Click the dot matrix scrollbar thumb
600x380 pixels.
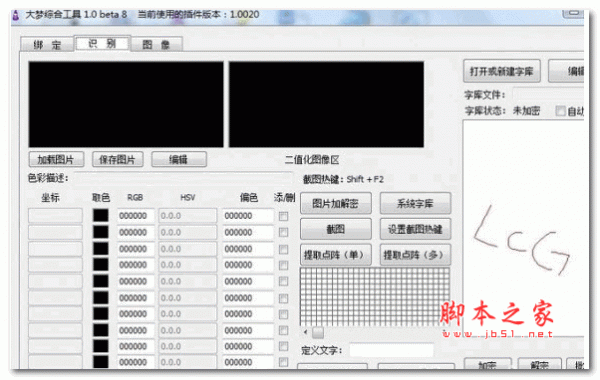click(x=318, y=333)
